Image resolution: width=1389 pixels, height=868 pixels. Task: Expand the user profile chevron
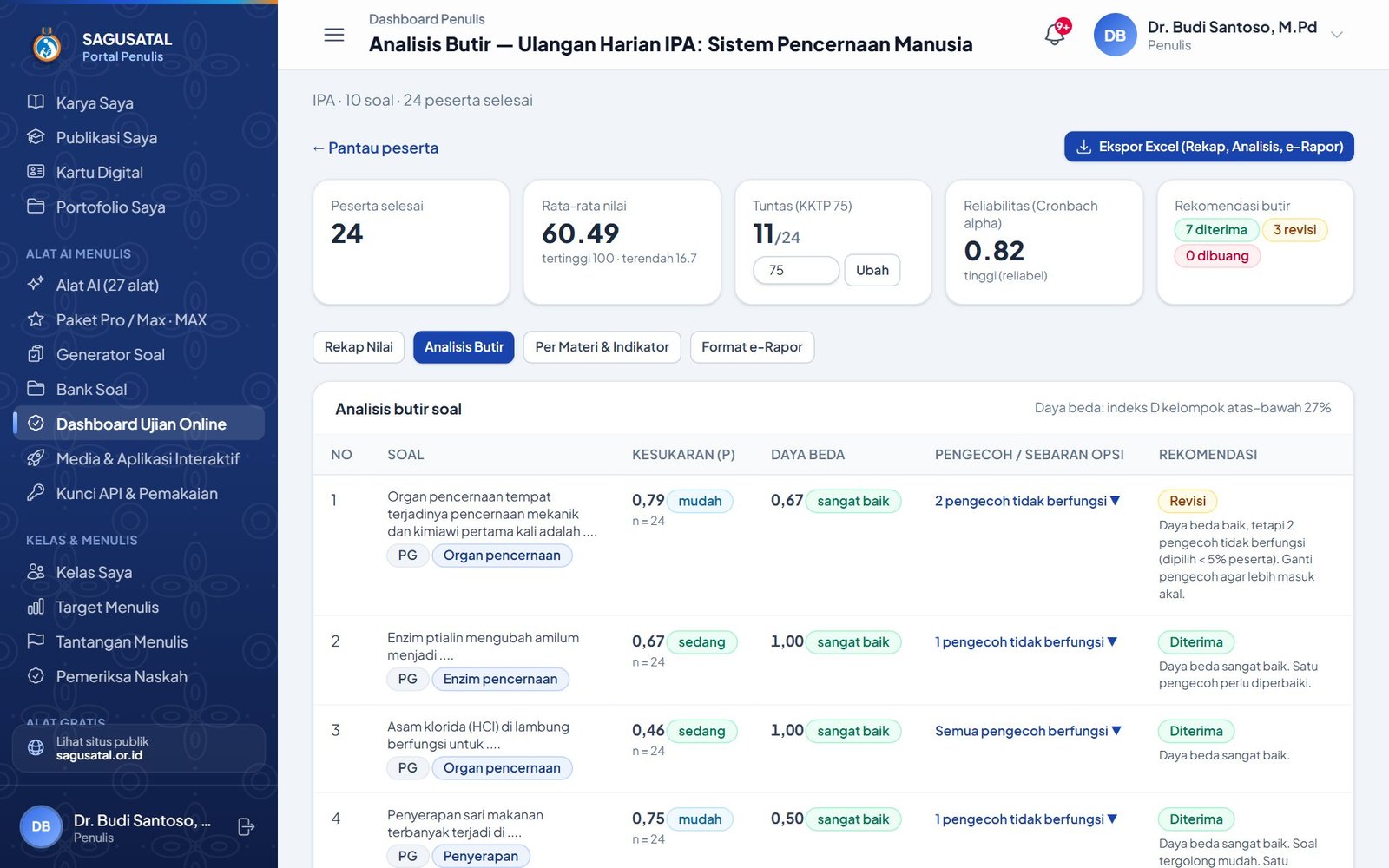tap(1337, 36)
